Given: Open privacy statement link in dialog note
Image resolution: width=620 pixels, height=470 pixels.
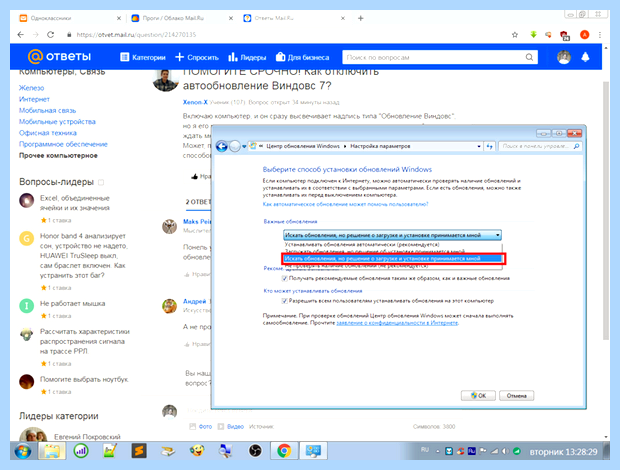Looking at the screenshot, I should tap(397, 323).
